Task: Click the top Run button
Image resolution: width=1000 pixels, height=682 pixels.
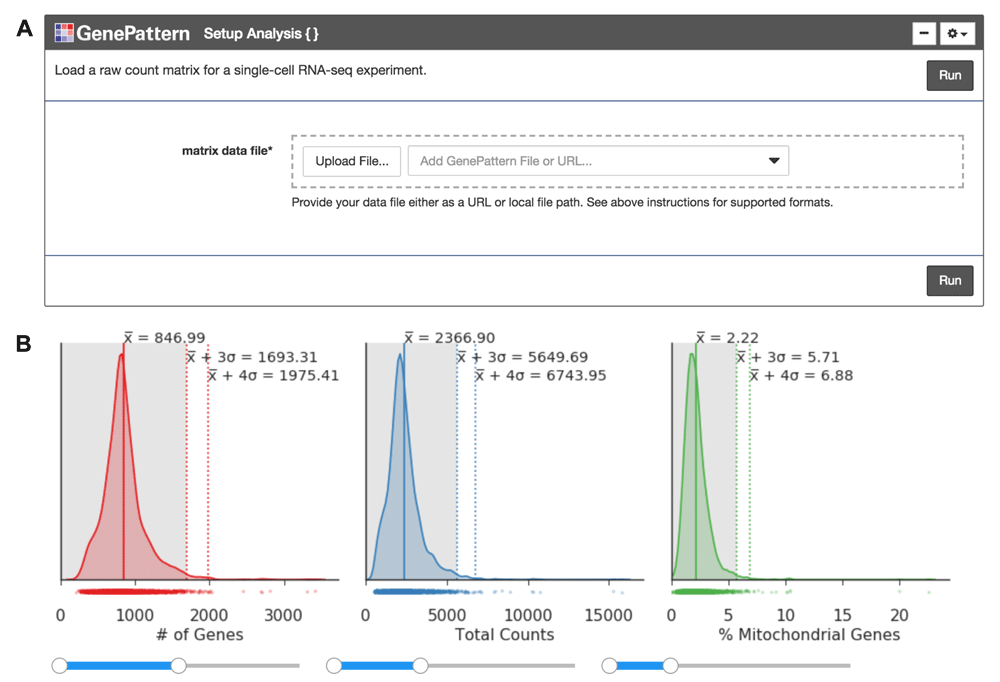Action: [x=948, y=75]
